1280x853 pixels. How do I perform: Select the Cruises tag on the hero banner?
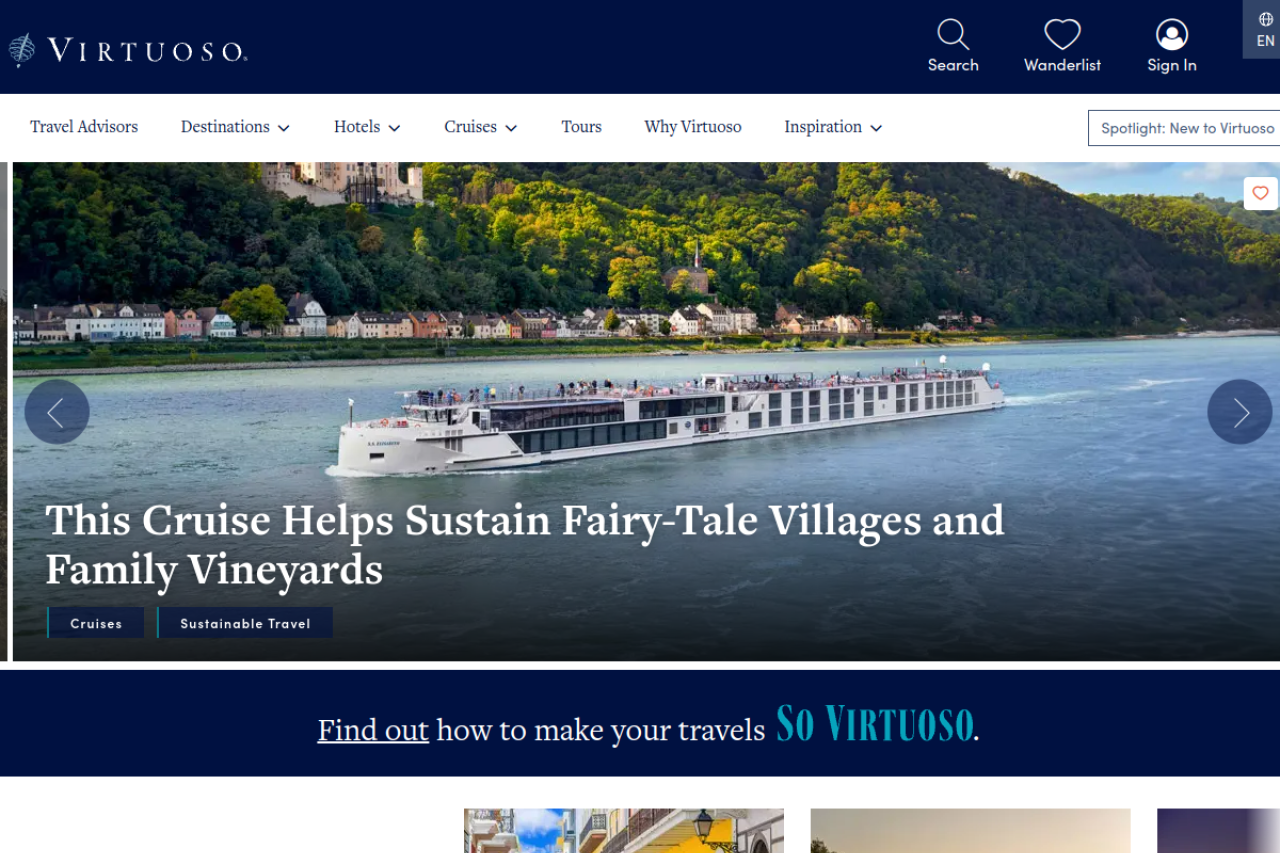tap(96, 623)
